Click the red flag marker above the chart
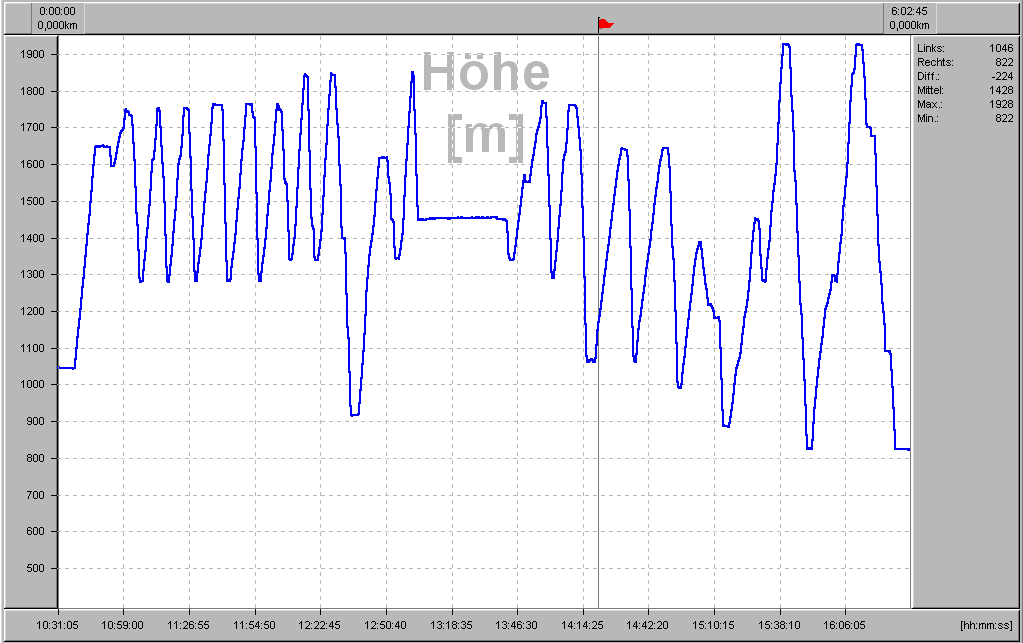Viewport: 1023px width, 643px height. tap(604, 24)
